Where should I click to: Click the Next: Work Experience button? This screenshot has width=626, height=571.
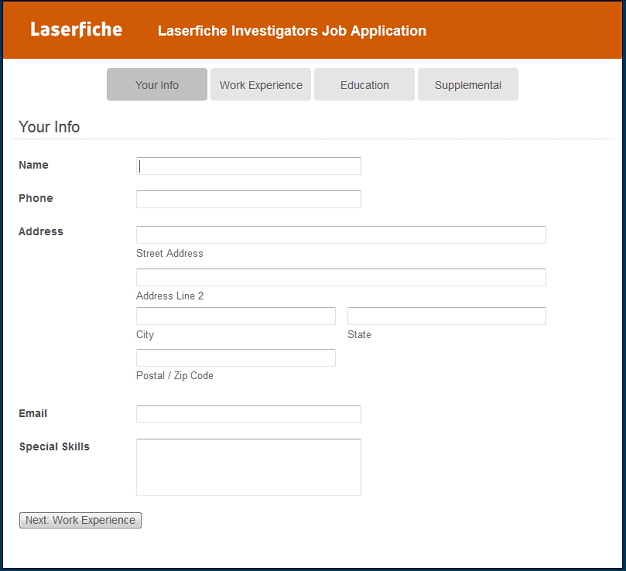(80, 520)
